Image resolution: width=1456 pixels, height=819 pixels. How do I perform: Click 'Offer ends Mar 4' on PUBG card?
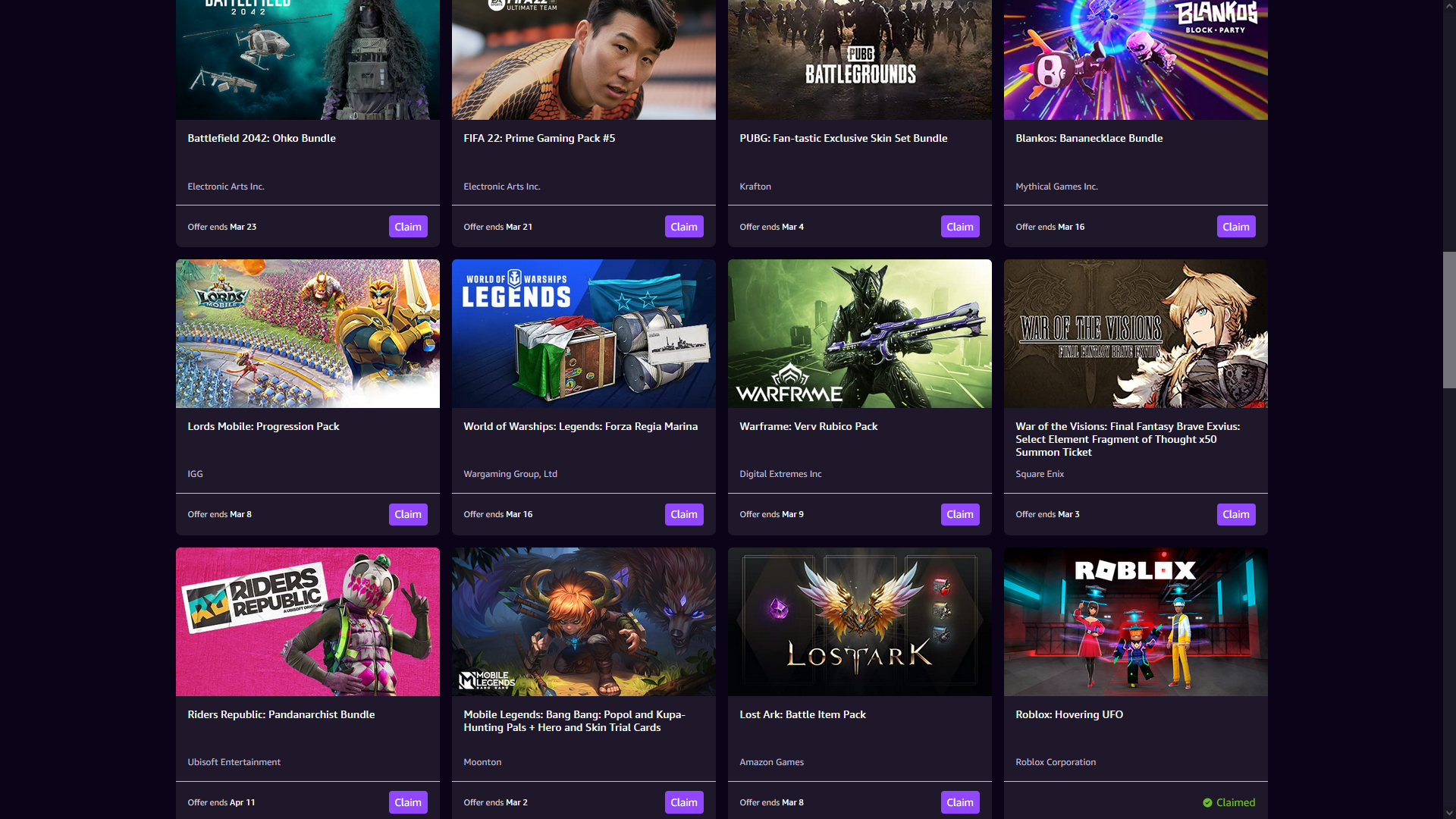(771, 227)
